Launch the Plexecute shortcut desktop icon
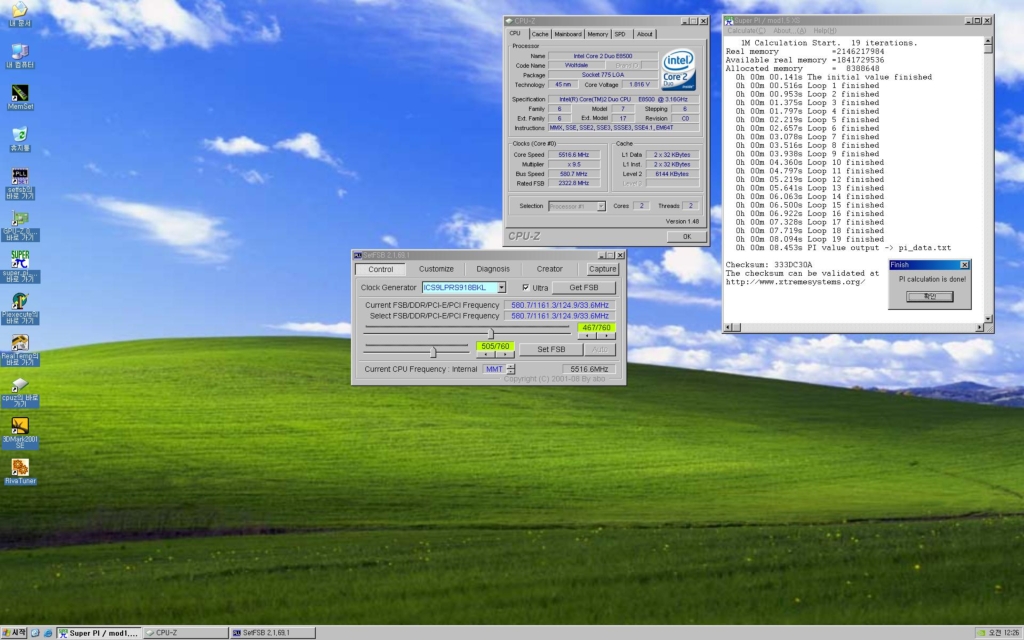 (20, 308)
